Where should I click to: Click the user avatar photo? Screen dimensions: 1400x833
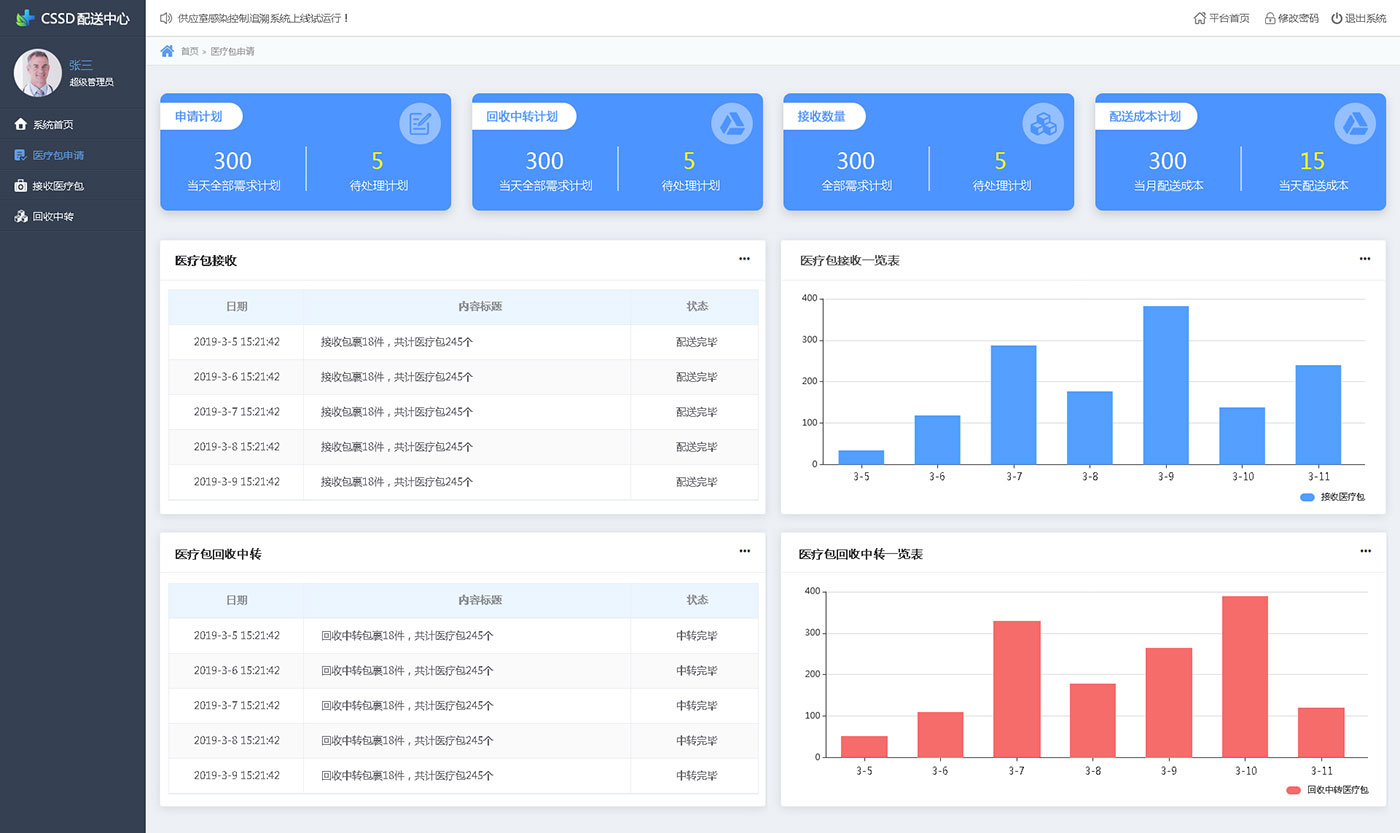38,73
